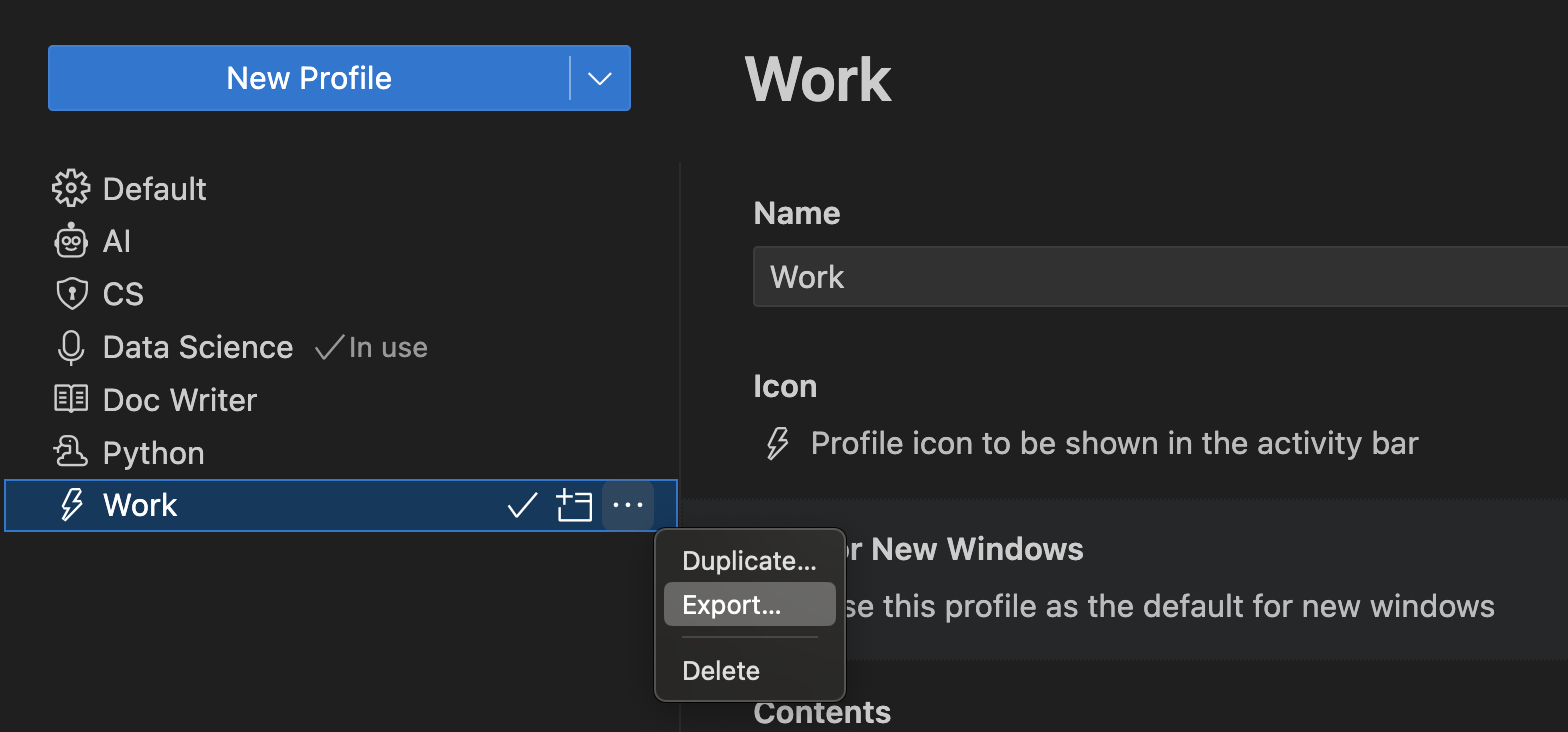Click the New Profile button

pyautogui.click(x=308, y=78)
